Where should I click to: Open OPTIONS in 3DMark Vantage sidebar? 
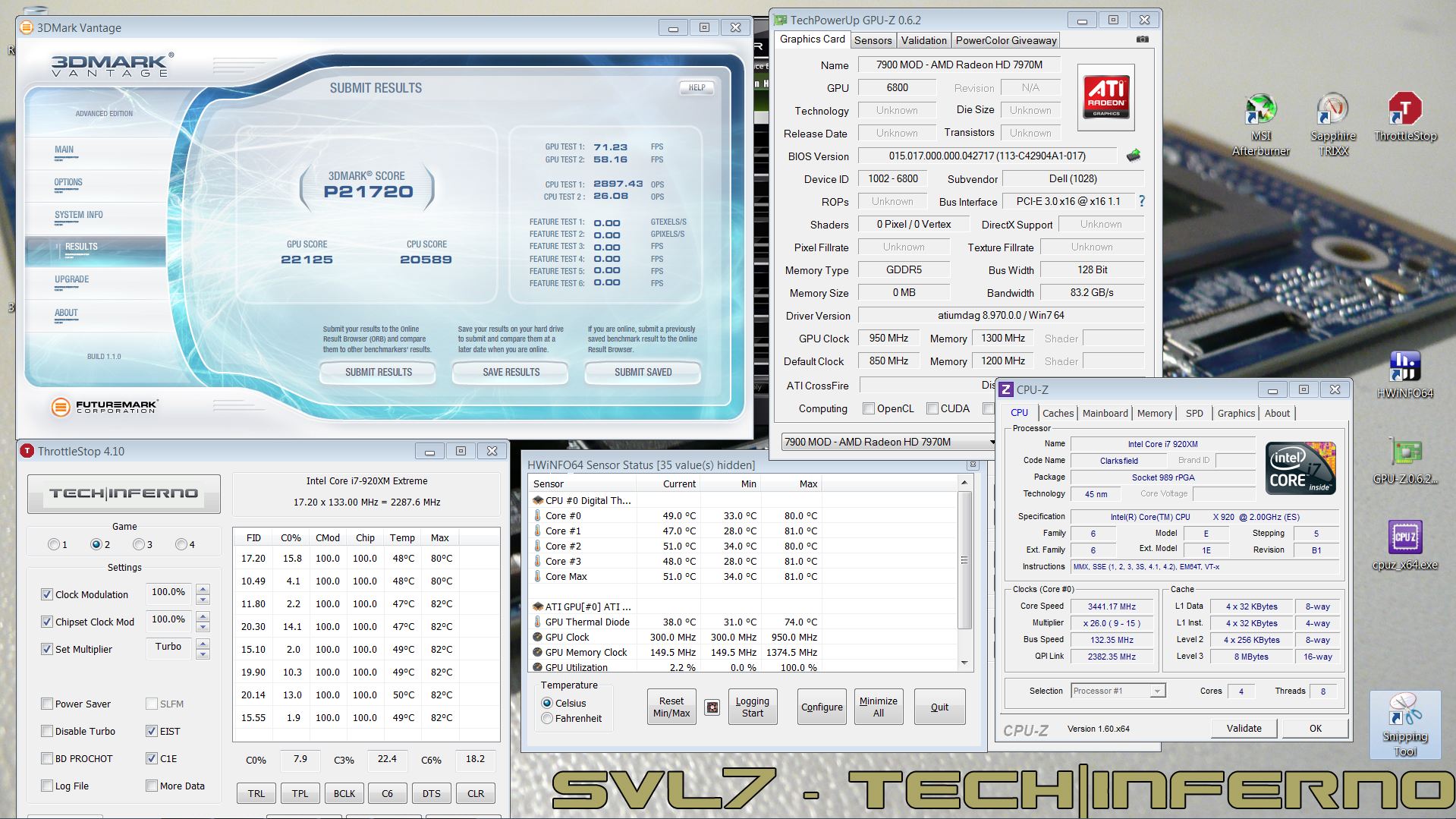(x=68, y=182)
